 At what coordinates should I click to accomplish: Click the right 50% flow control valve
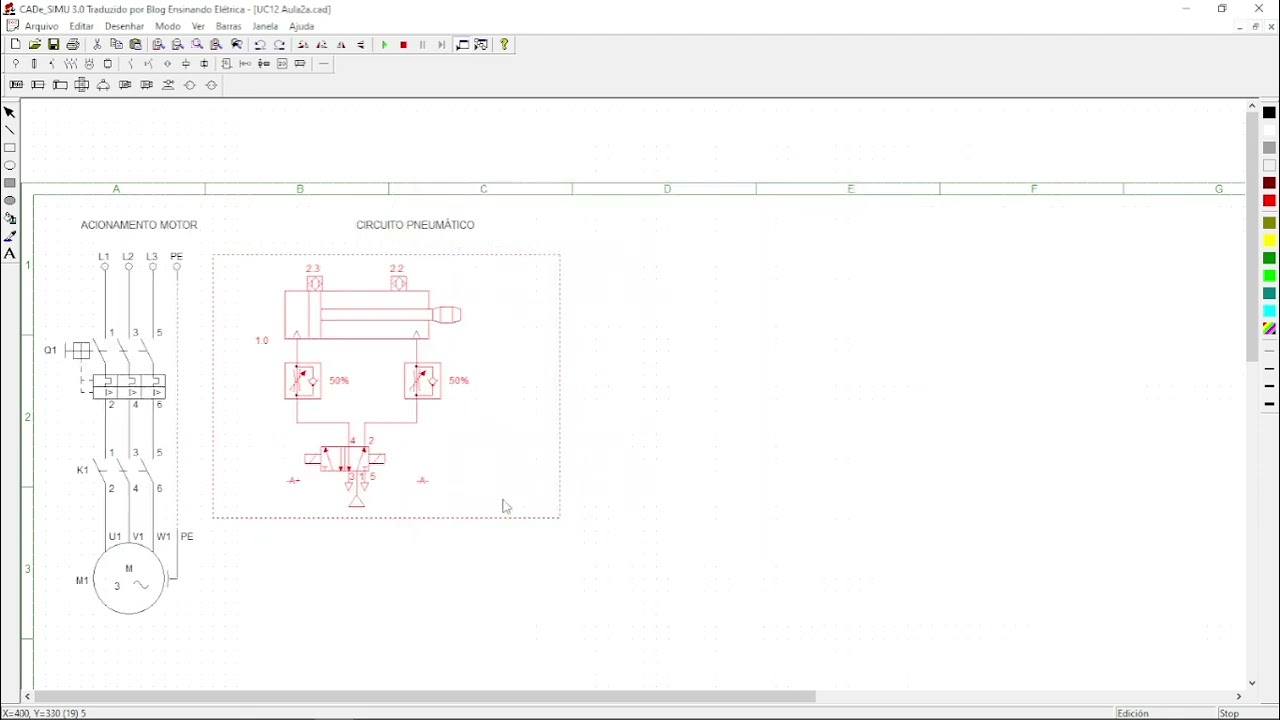tap(422, 381)
